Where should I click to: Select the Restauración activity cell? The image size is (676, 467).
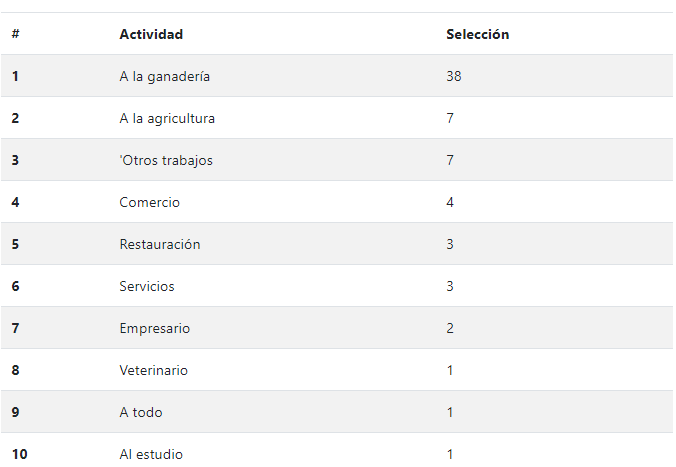pyautogui.click(x=160, y=244)
